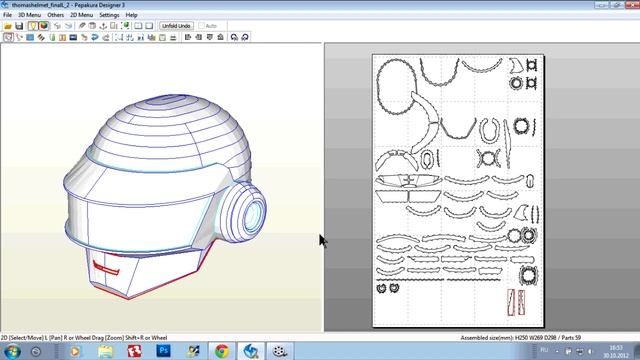Click the pen-shaped edge tool icon
This screenshot has width=640, height=360.
82,26
